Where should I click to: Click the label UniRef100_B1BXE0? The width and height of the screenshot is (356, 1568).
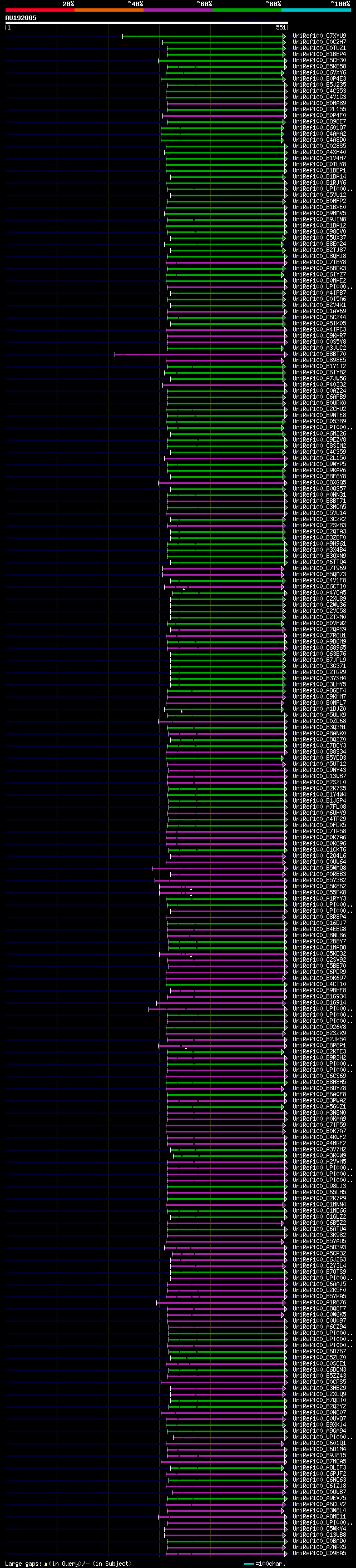[319, 207]
